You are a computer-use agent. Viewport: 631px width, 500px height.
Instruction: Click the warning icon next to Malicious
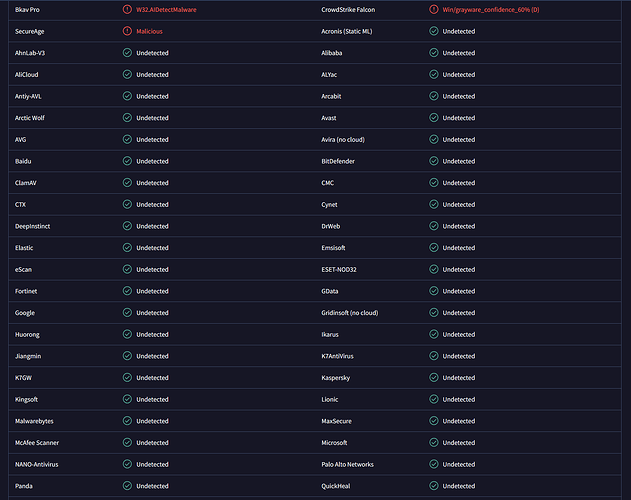tap(127, 31)
